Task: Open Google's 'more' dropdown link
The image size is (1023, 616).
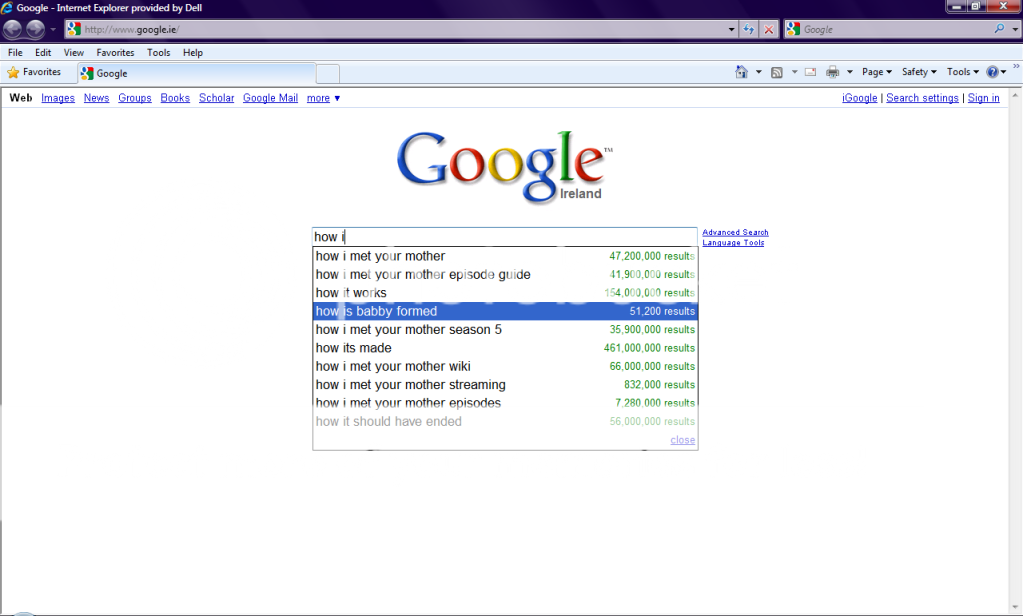Action: tap(323, 98)
